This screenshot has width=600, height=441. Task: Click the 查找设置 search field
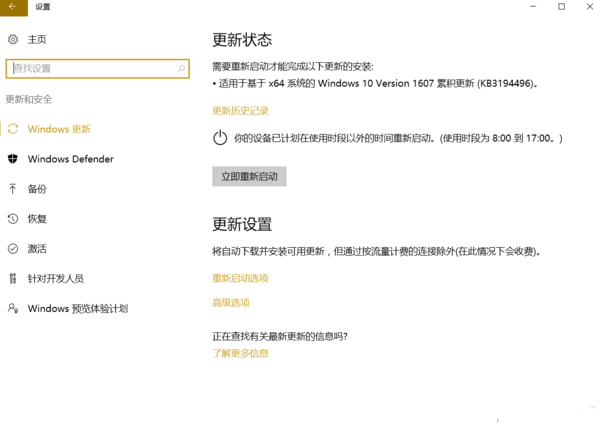(x=98, y=69)
